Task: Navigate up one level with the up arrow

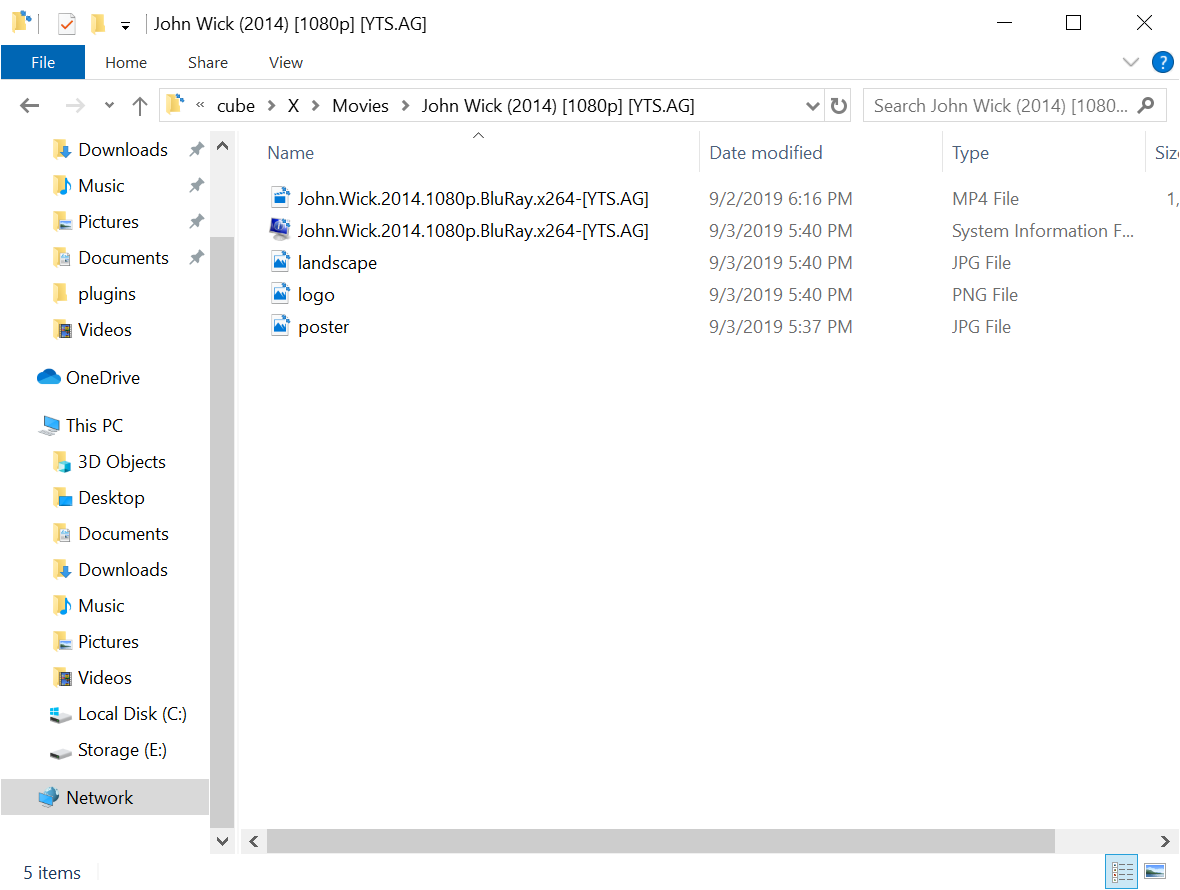Action: [x=139, y=105]
